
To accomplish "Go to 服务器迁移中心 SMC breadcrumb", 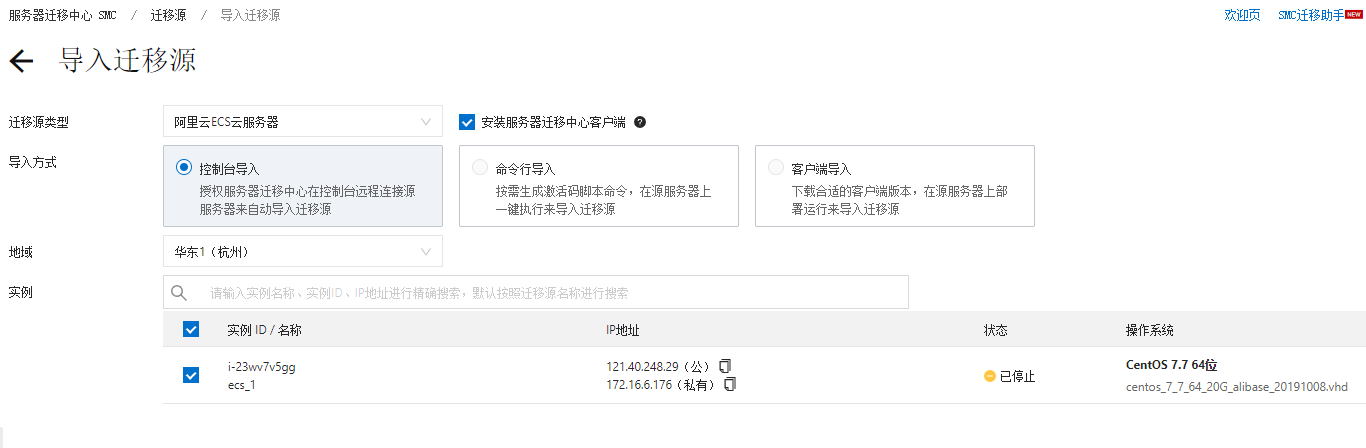I will pyautogui.click(x=62, y=15).
